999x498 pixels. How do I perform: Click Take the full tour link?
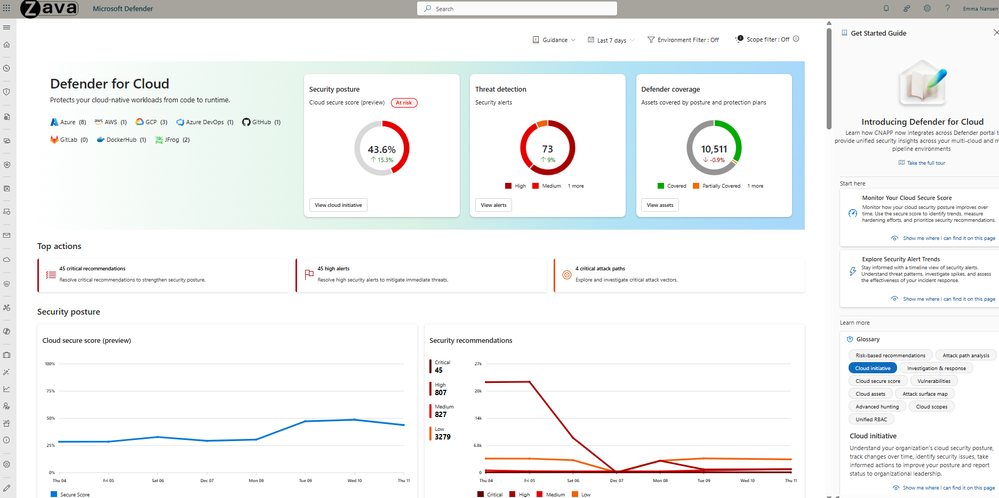click(921, 163)
